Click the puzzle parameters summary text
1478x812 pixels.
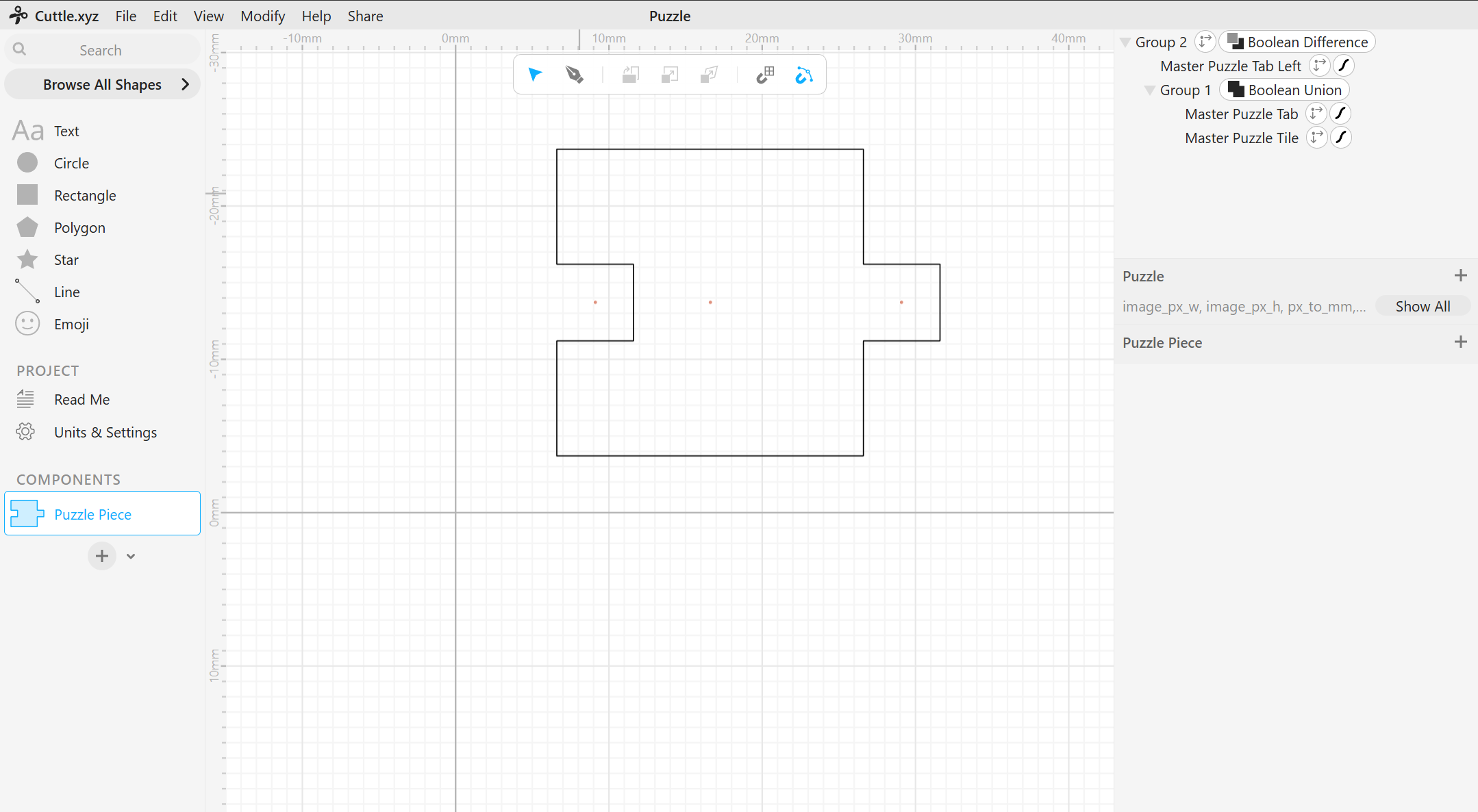(1244, 307)
